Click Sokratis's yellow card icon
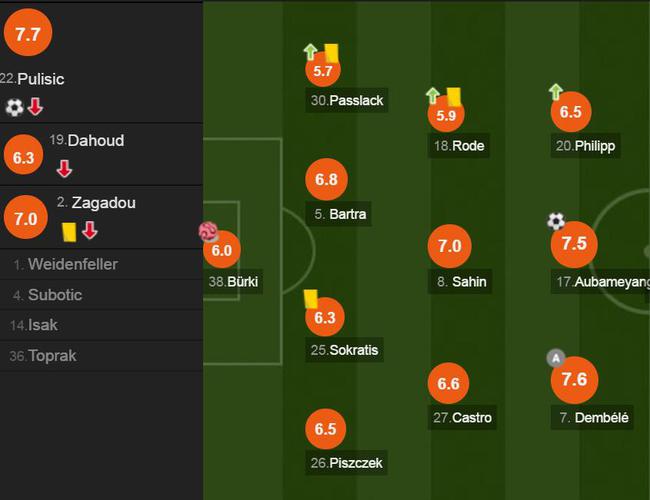This screenshot has width=650, height=500. pyautogui.click(x=311, y=299)
